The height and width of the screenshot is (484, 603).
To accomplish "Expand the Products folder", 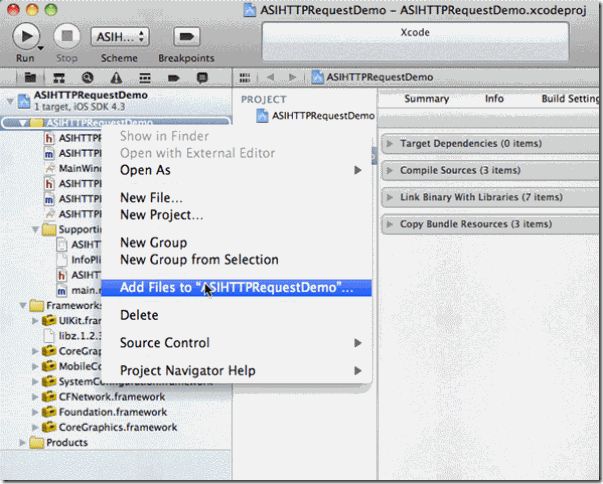I will (23, 442).
